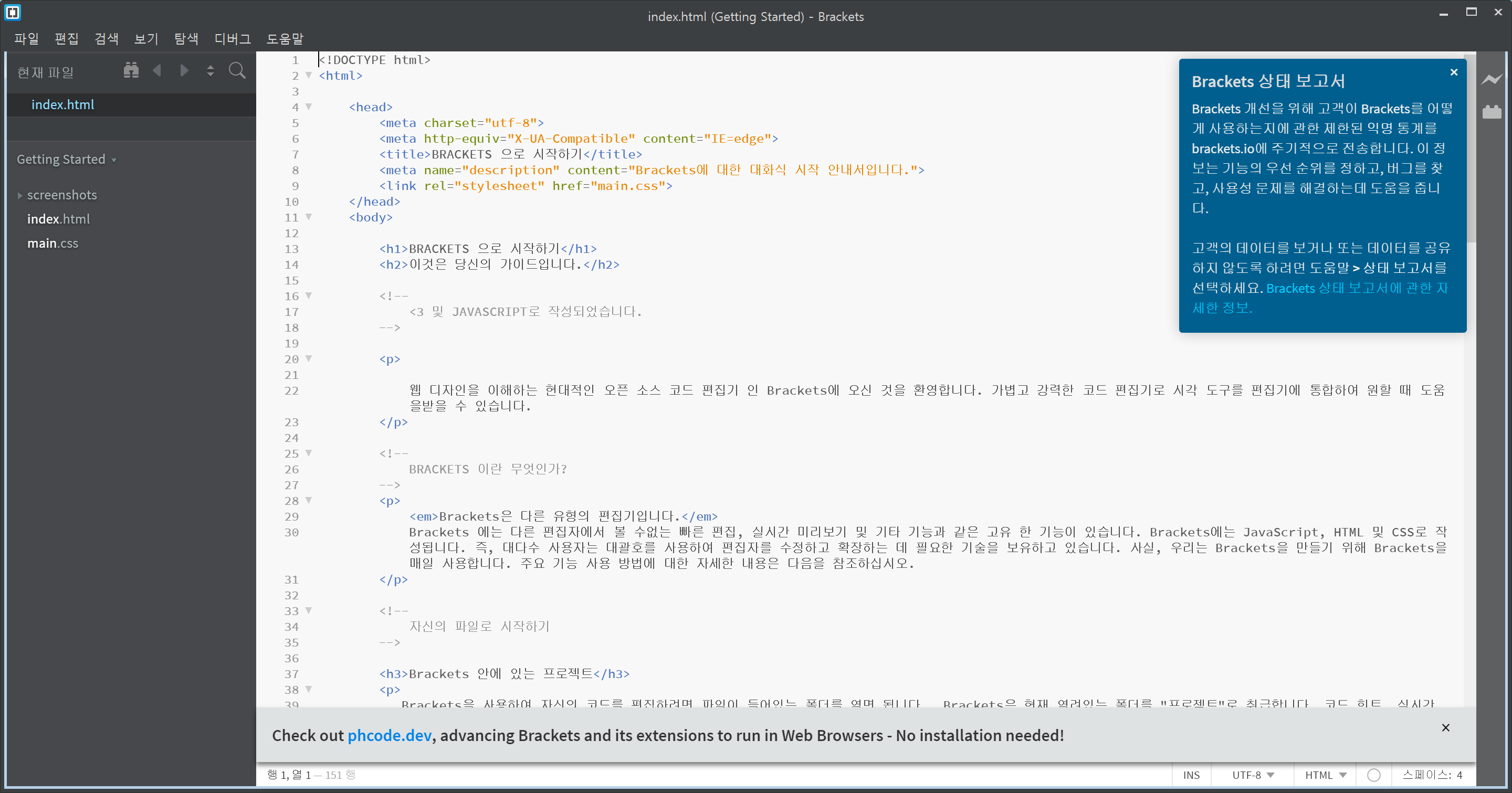Maximize the Brackets window

[1471, 12]
